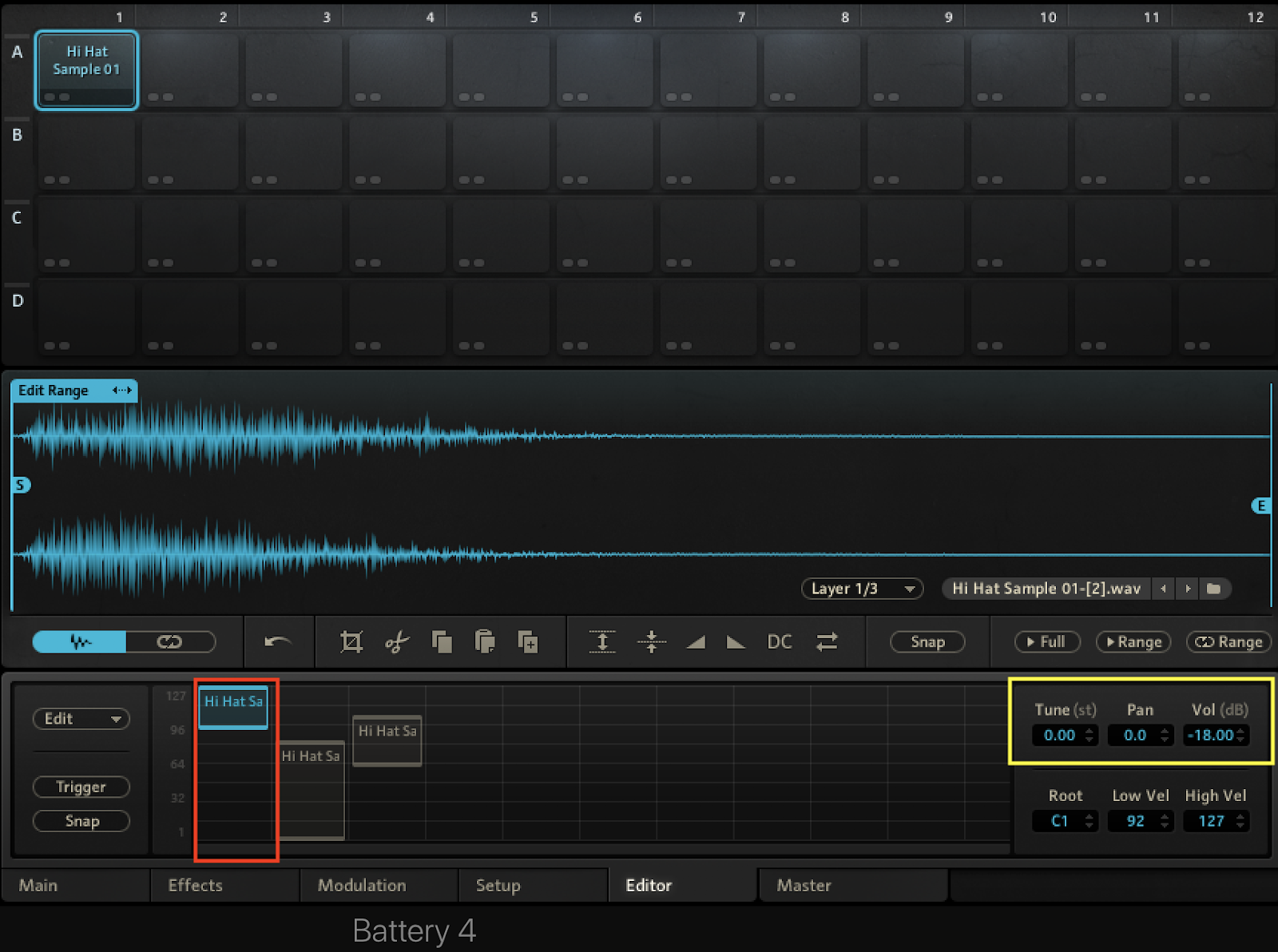The width and height of the screenshot is (1278, 952).
Task: Open the Layer 1/3 dropdown
Action: tap(862, 589)
